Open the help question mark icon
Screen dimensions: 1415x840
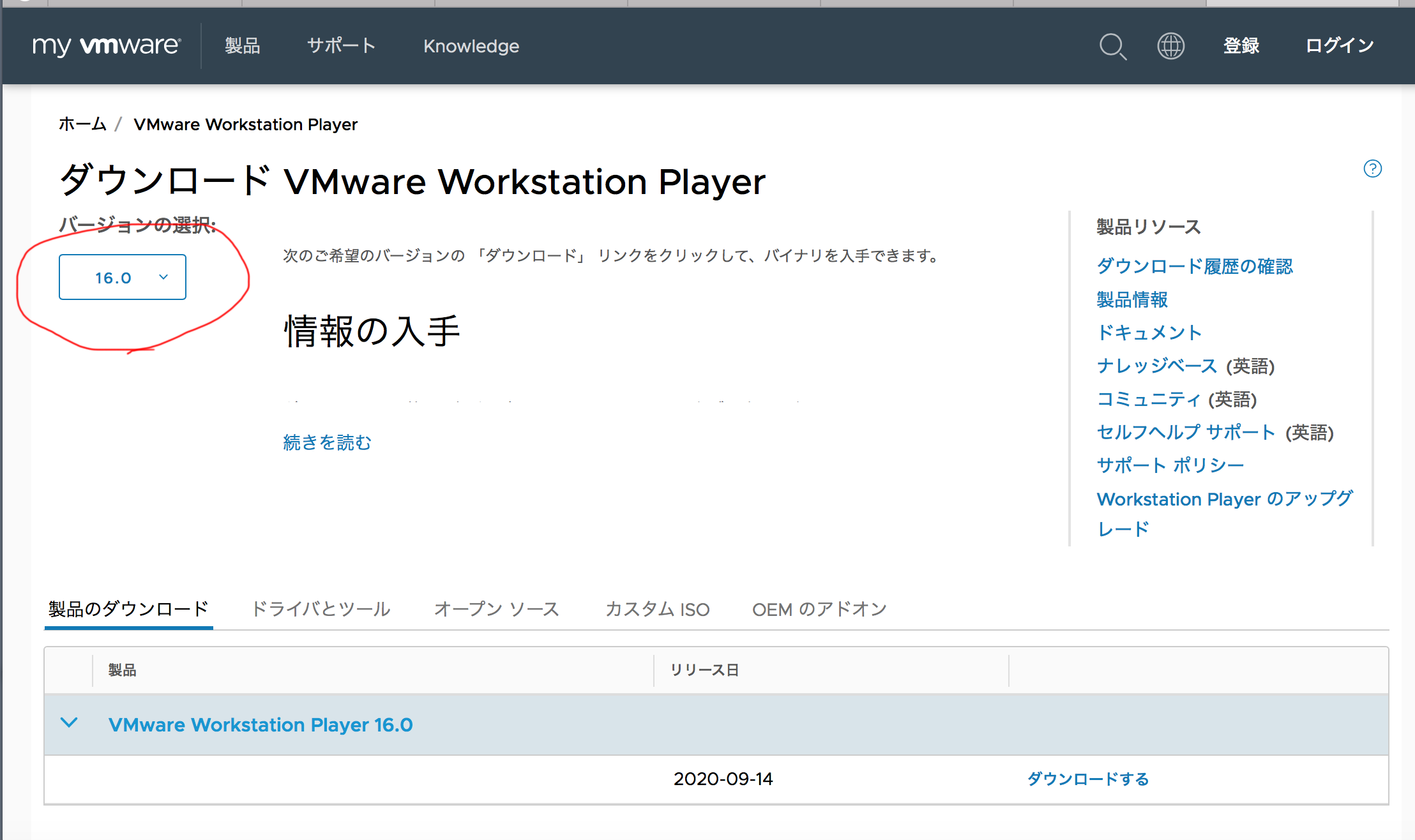pos(1372,169)
